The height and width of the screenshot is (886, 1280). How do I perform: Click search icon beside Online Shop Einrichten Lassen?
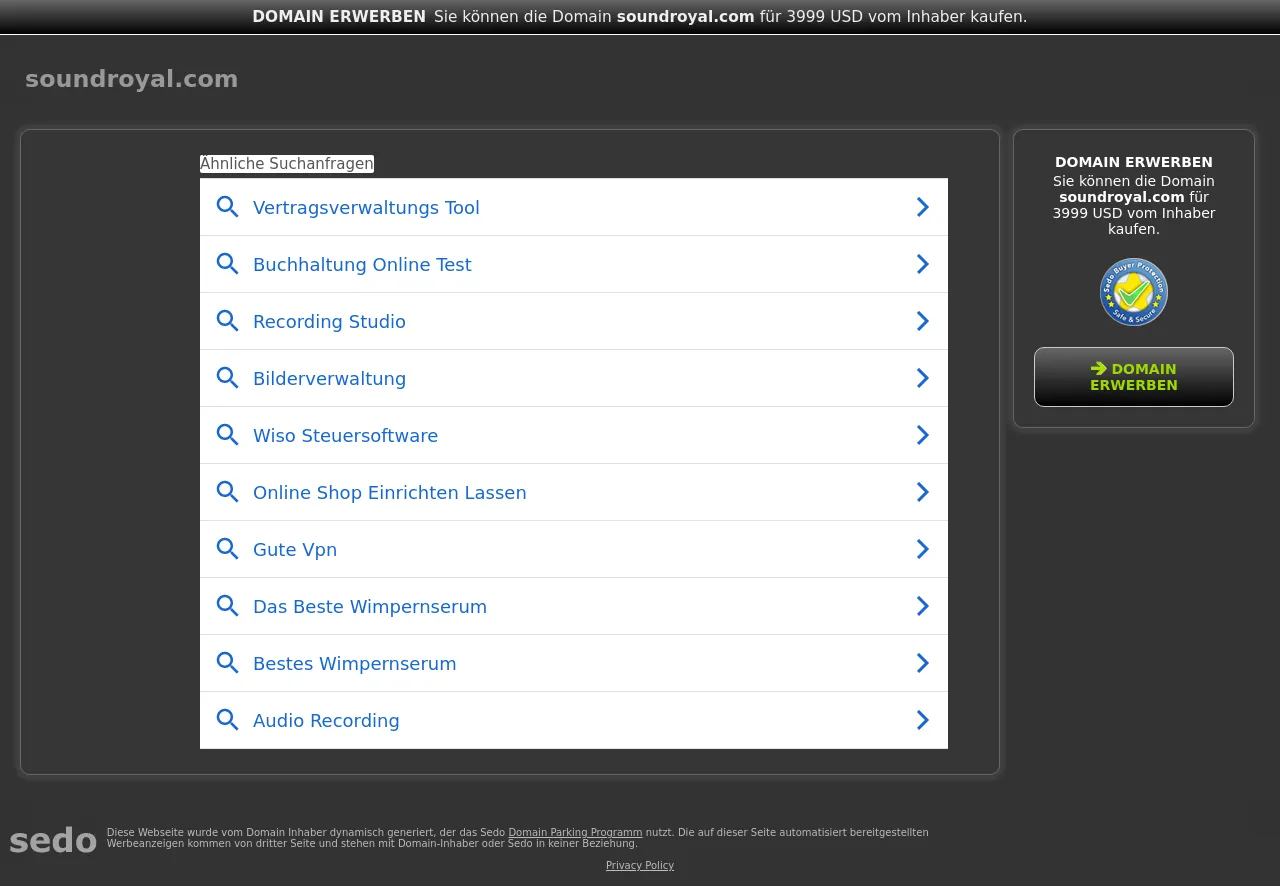pyautogui.click(x=228, y=492)
